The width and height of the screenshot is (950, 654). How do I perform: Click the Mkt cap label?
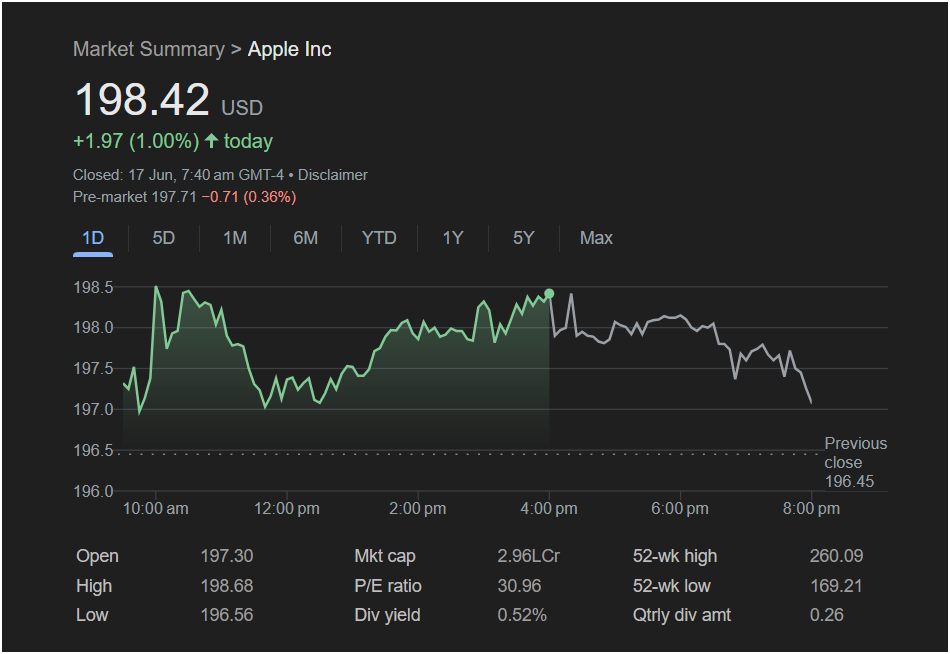[x=385, y=556]
